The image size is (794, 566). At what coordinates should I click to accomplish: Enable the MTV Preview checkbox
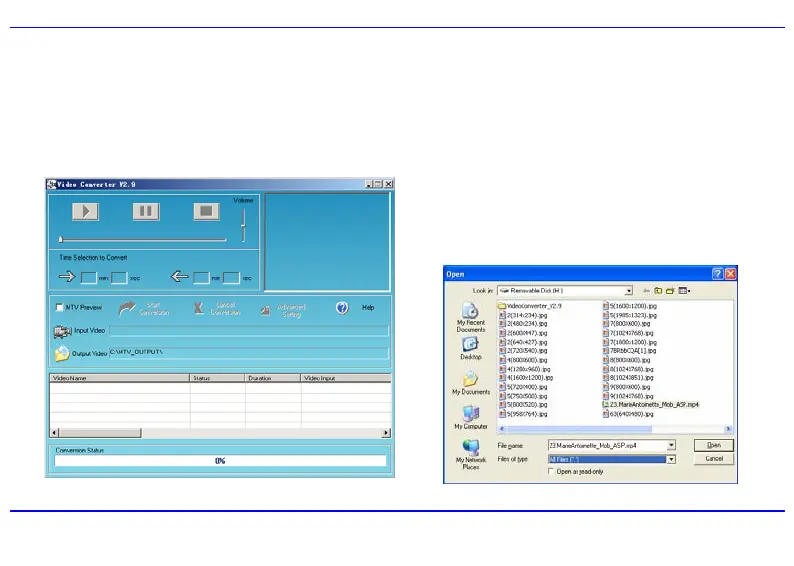pos(60,308)
